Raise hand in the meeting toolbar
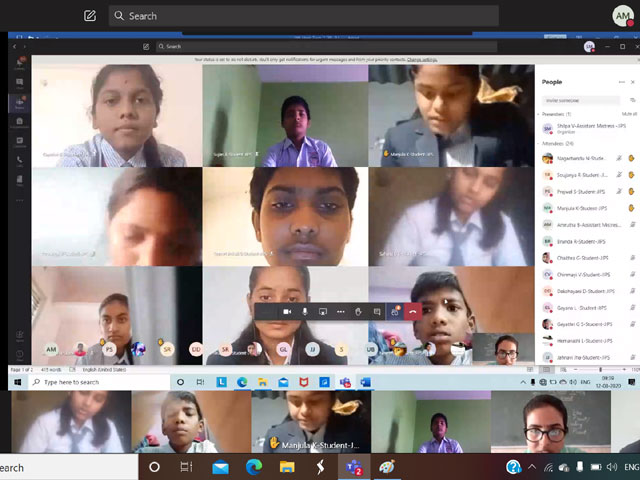Viewport: 640px width, 480px height. (x=359, y=312)
